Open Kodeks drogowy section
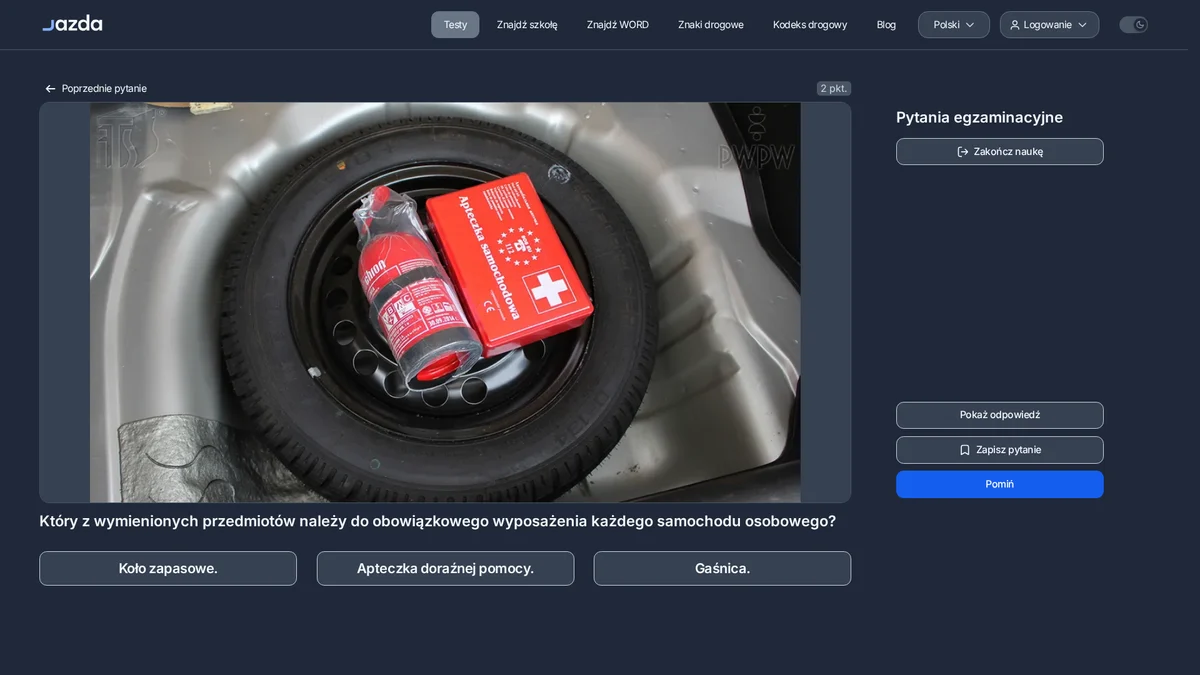The image size is (1200, 675). (x=810, y=25)
